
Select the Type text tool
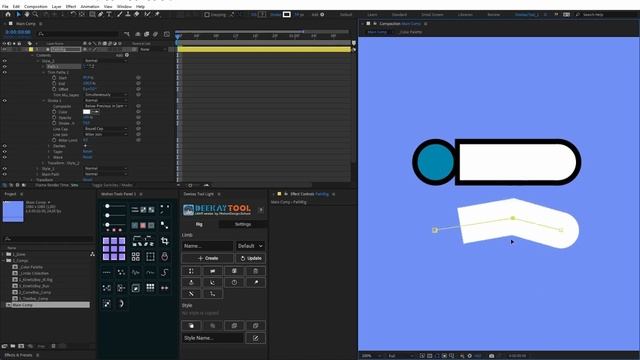[x=109, y=14]
